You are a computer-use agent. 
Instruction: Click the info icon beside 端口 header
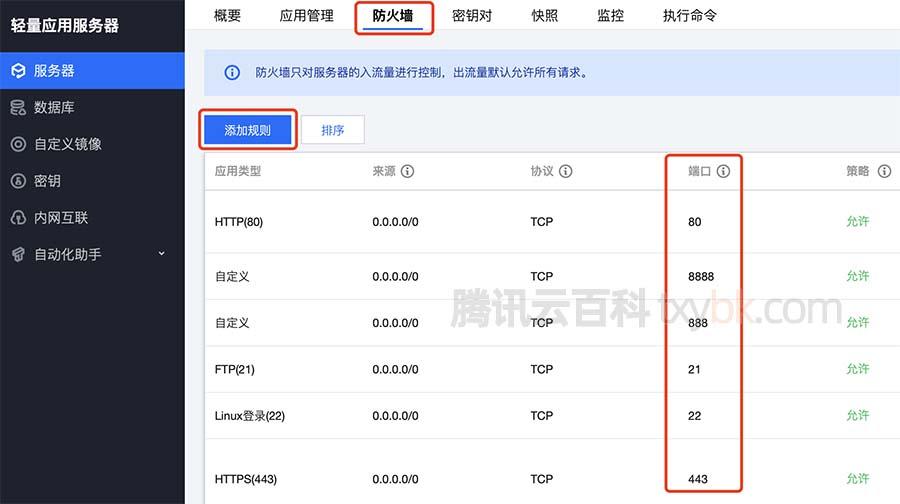(x=723, y=171)
